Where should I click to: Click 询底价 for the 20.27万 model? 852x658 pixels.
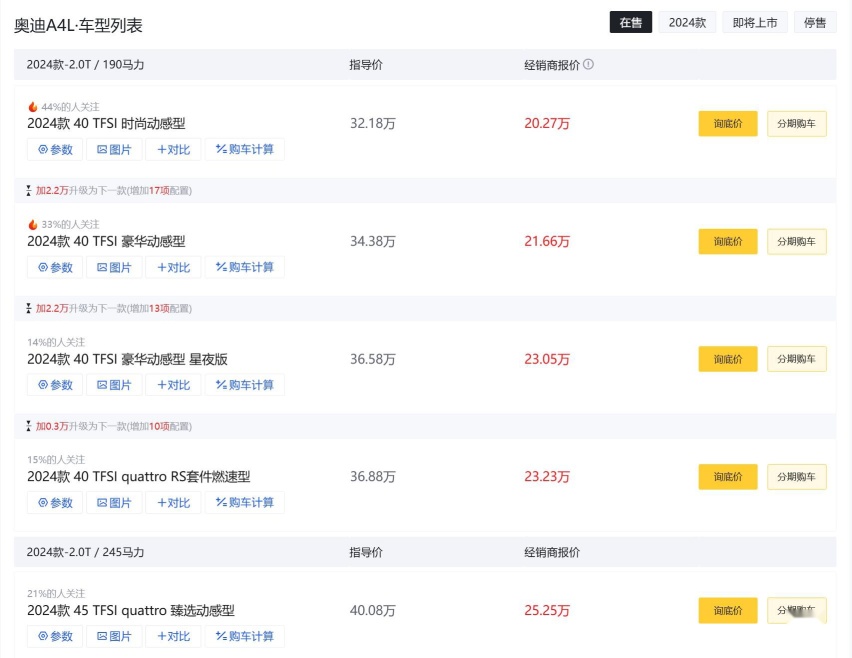(728, 123)
